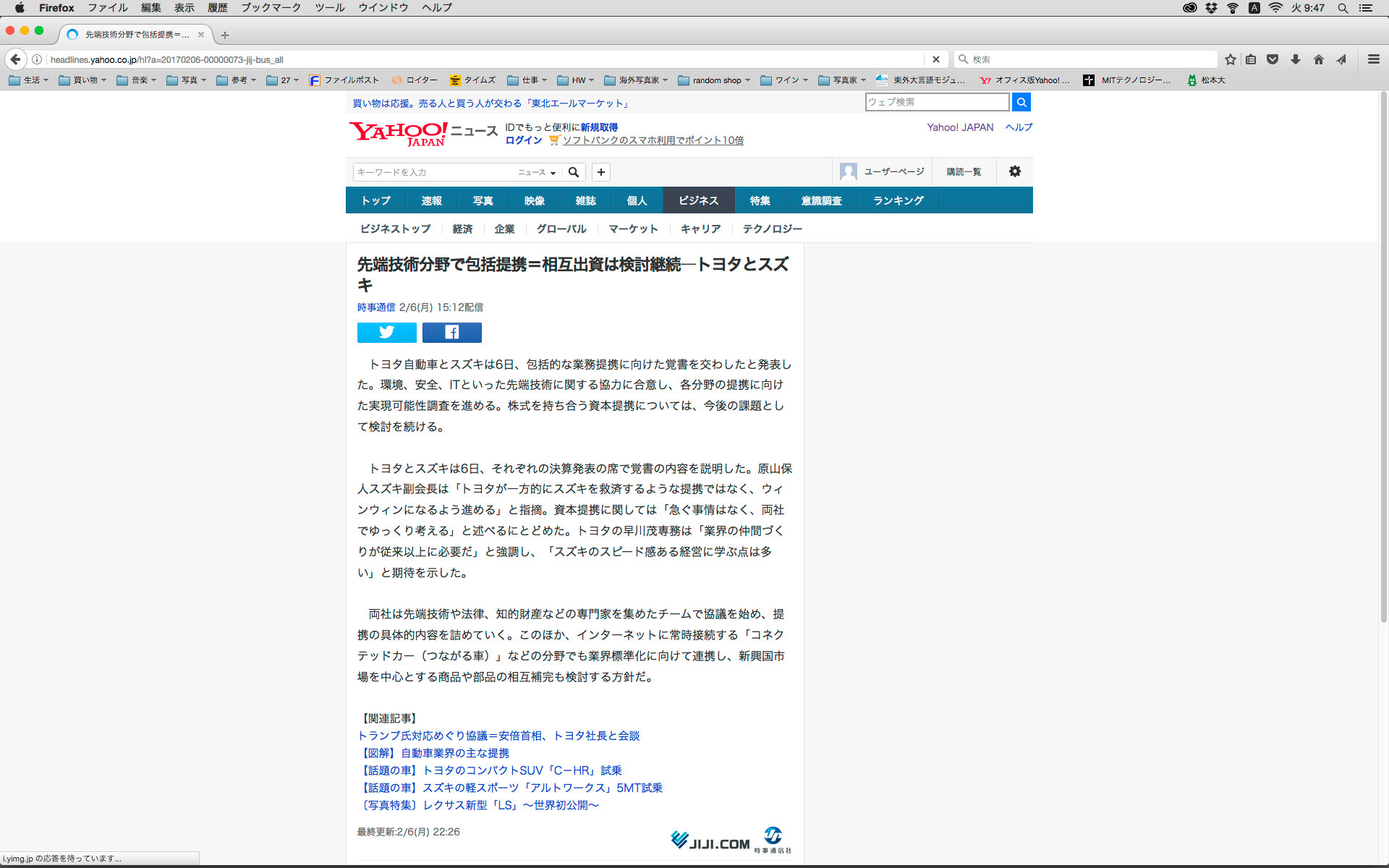
Task: Share article via Facebook button
Action: [x=451, y=332]
